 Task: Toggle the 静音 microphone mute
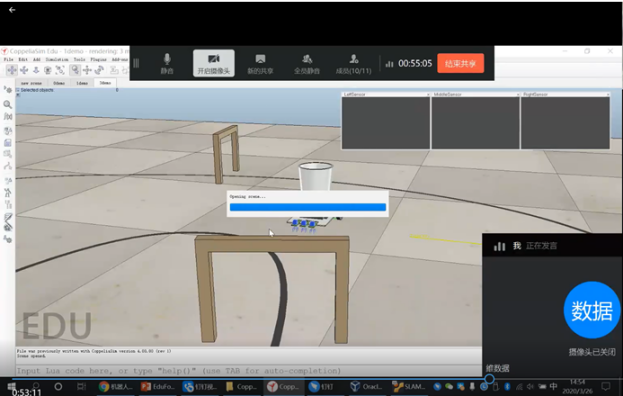167,64
